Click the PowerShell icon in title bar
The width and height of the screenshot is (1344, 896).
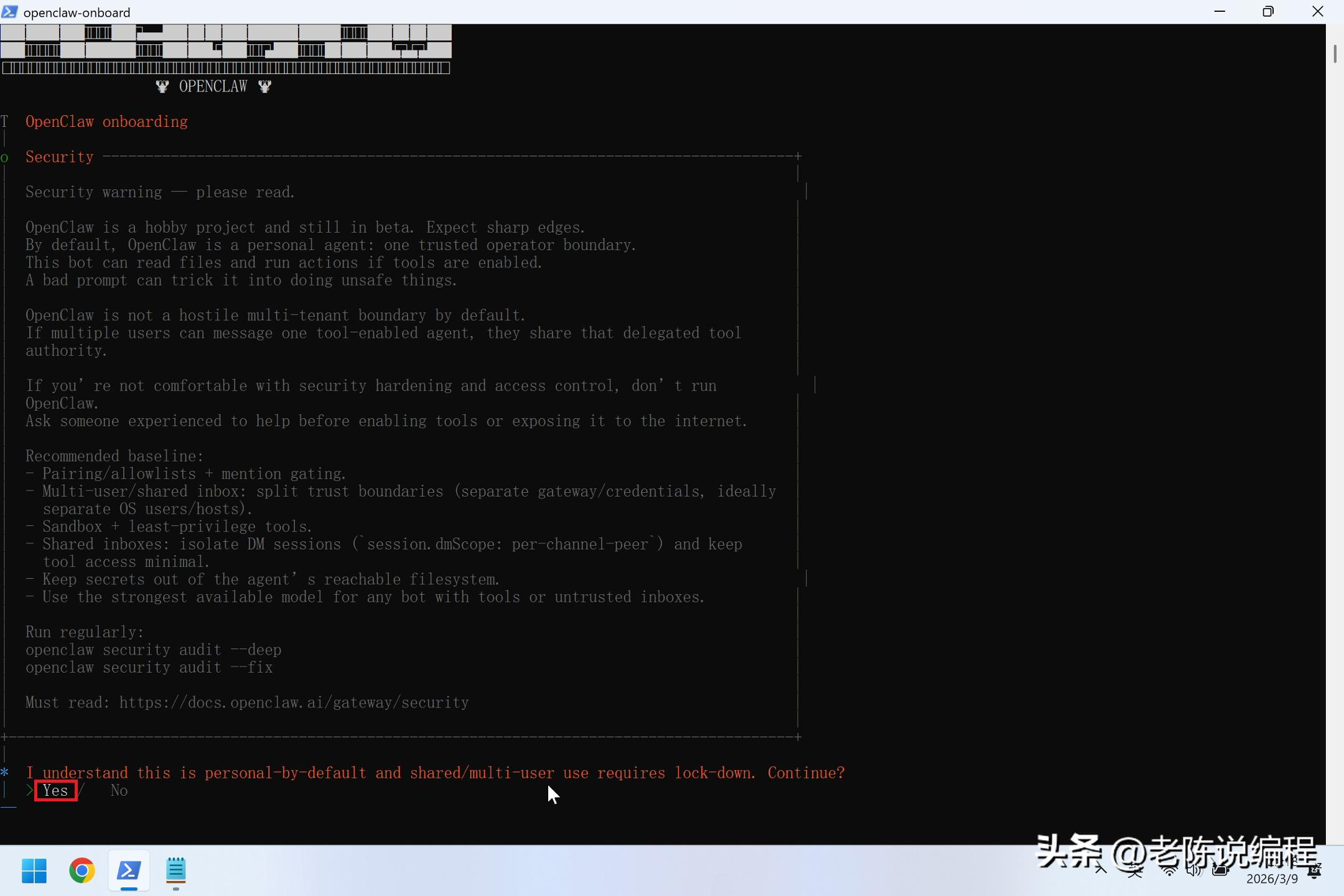click(x=9, y=12)
